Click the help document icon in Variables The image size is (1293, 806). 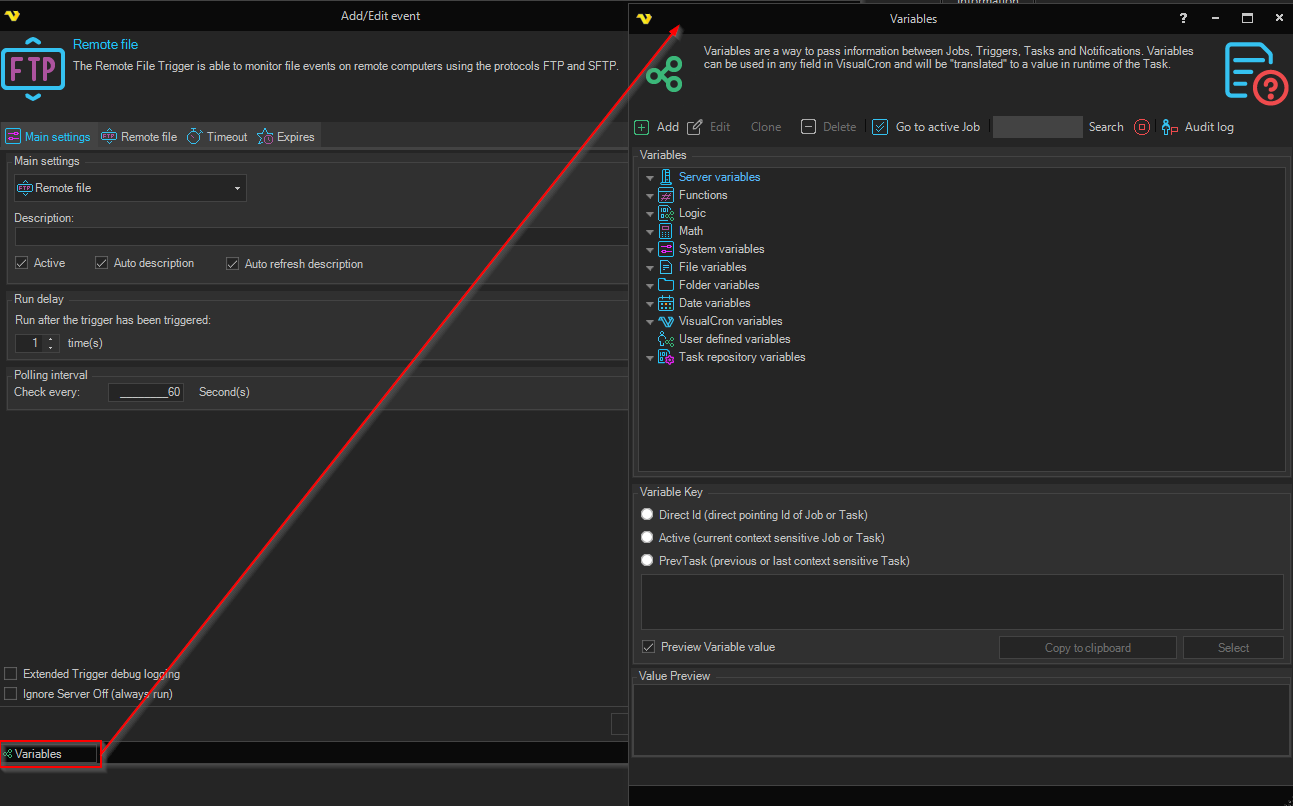pos(1254,72)
